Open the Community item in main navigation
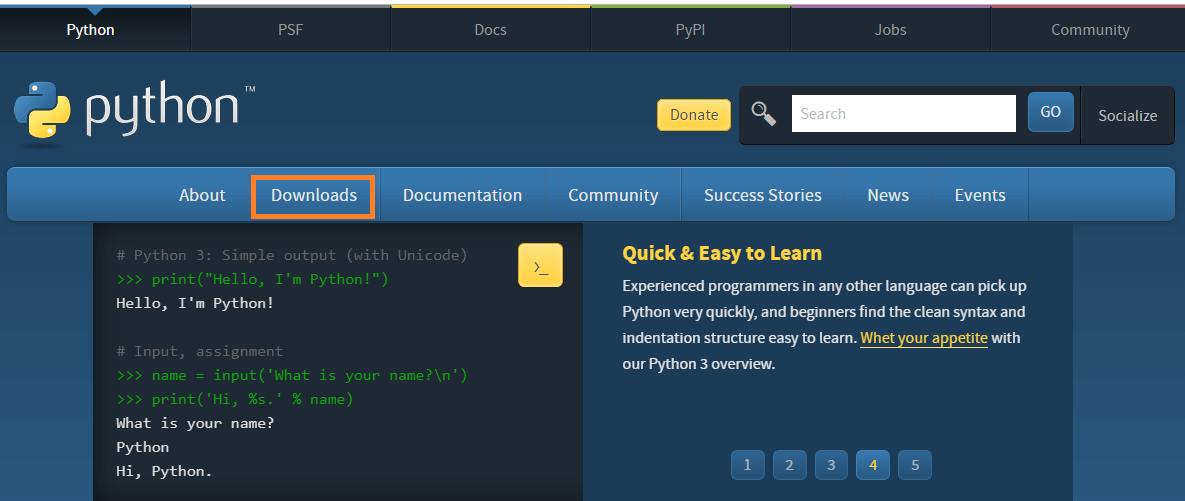1185x501 pixels. 613,195
